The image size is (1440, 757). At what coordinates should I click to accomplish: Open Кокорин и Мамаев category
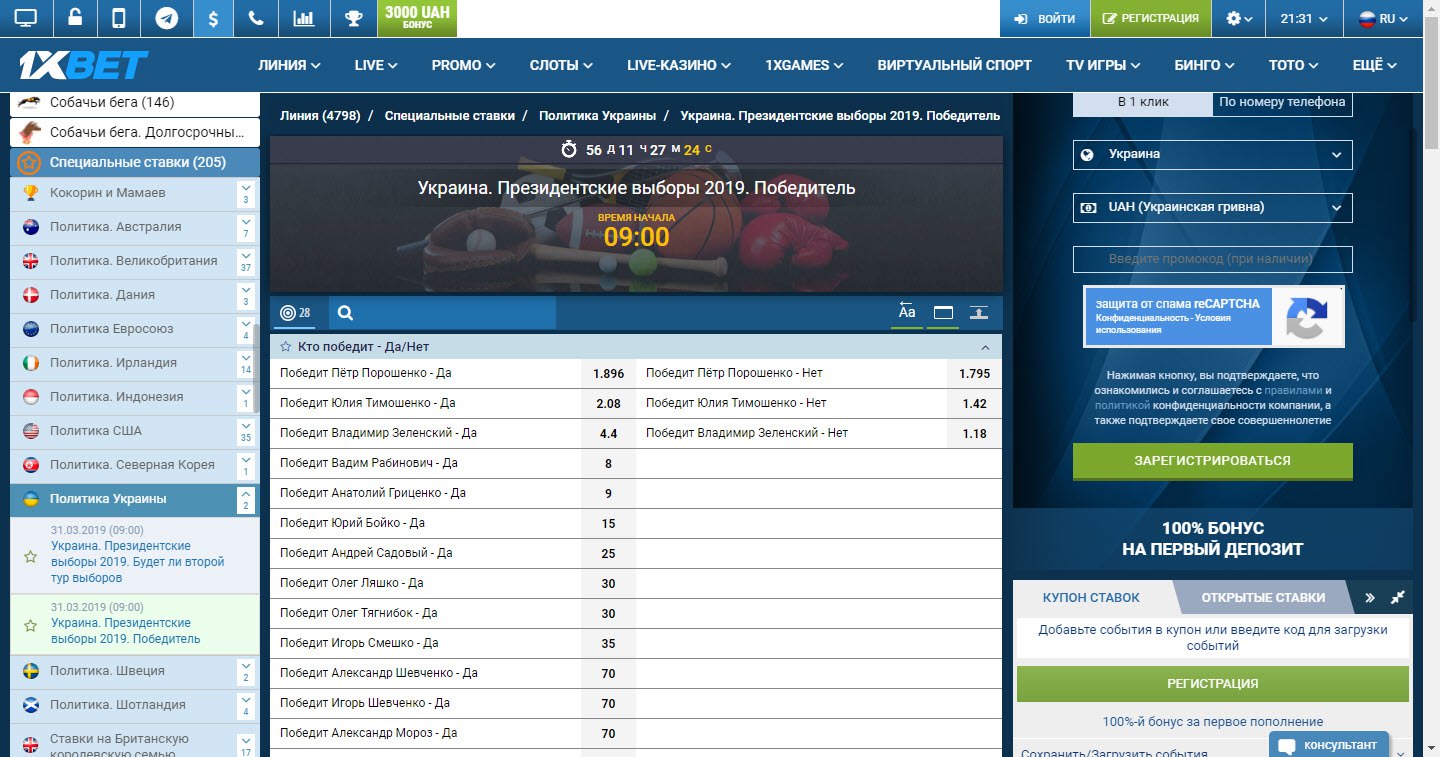coord(107,192)
